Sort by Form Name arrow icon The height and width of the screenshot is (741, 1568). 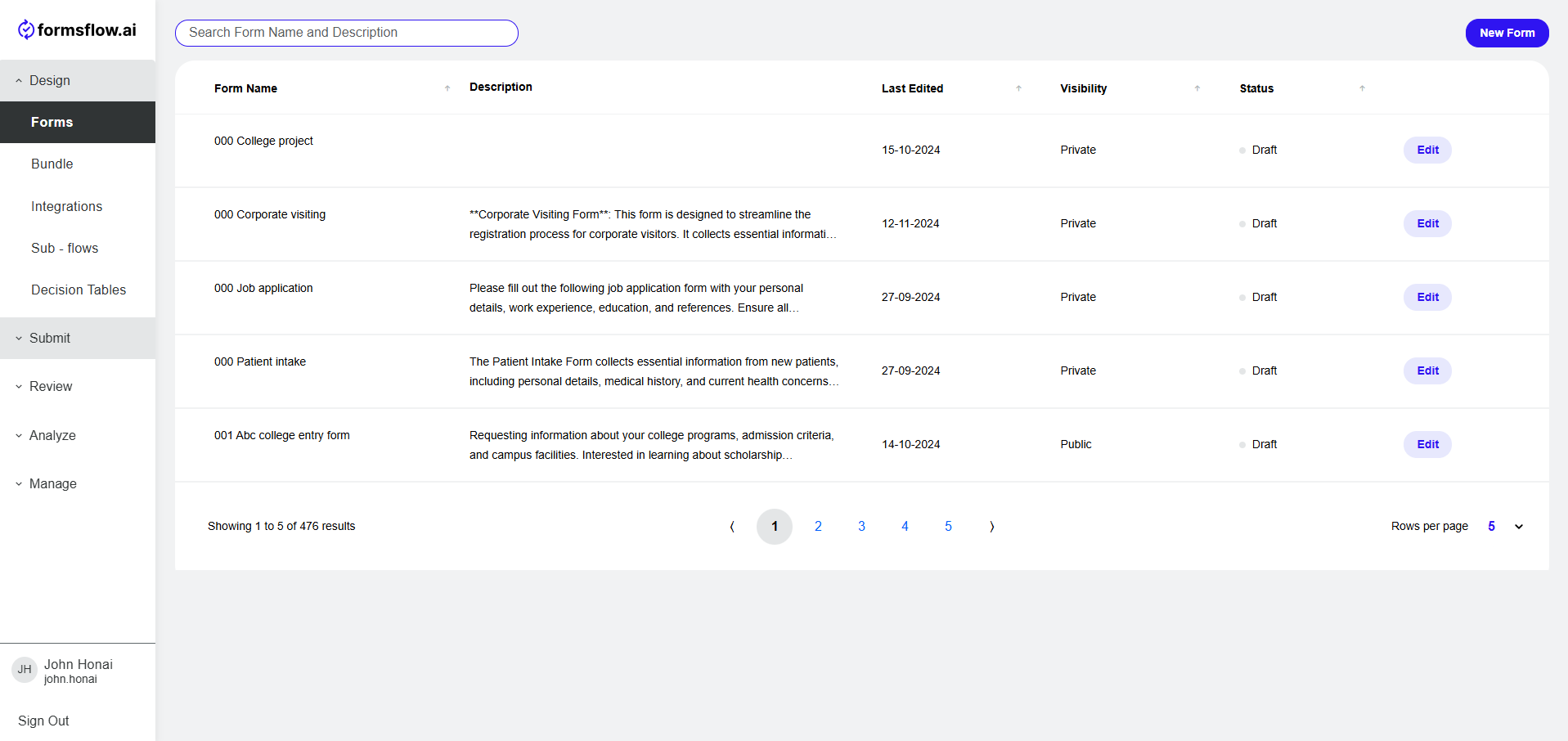(447, 88)
